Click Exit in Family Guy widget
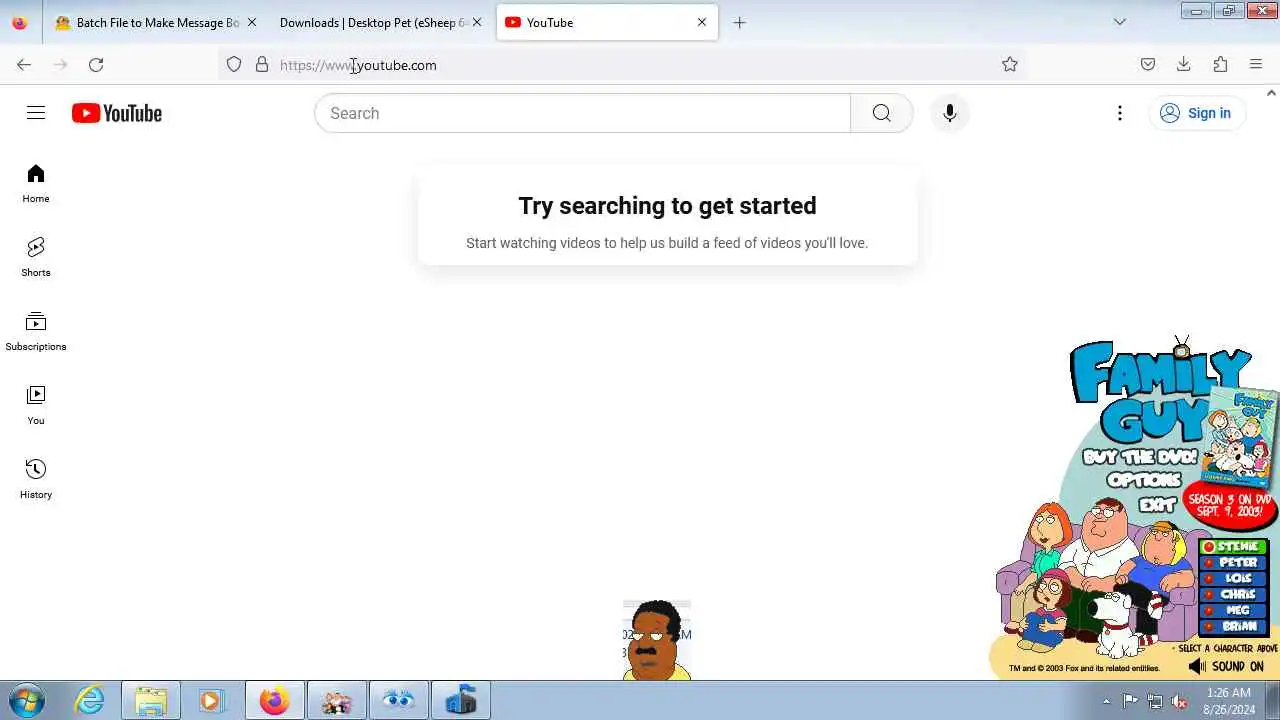This screenshot has width=1280, height=720. (1157, 505)
